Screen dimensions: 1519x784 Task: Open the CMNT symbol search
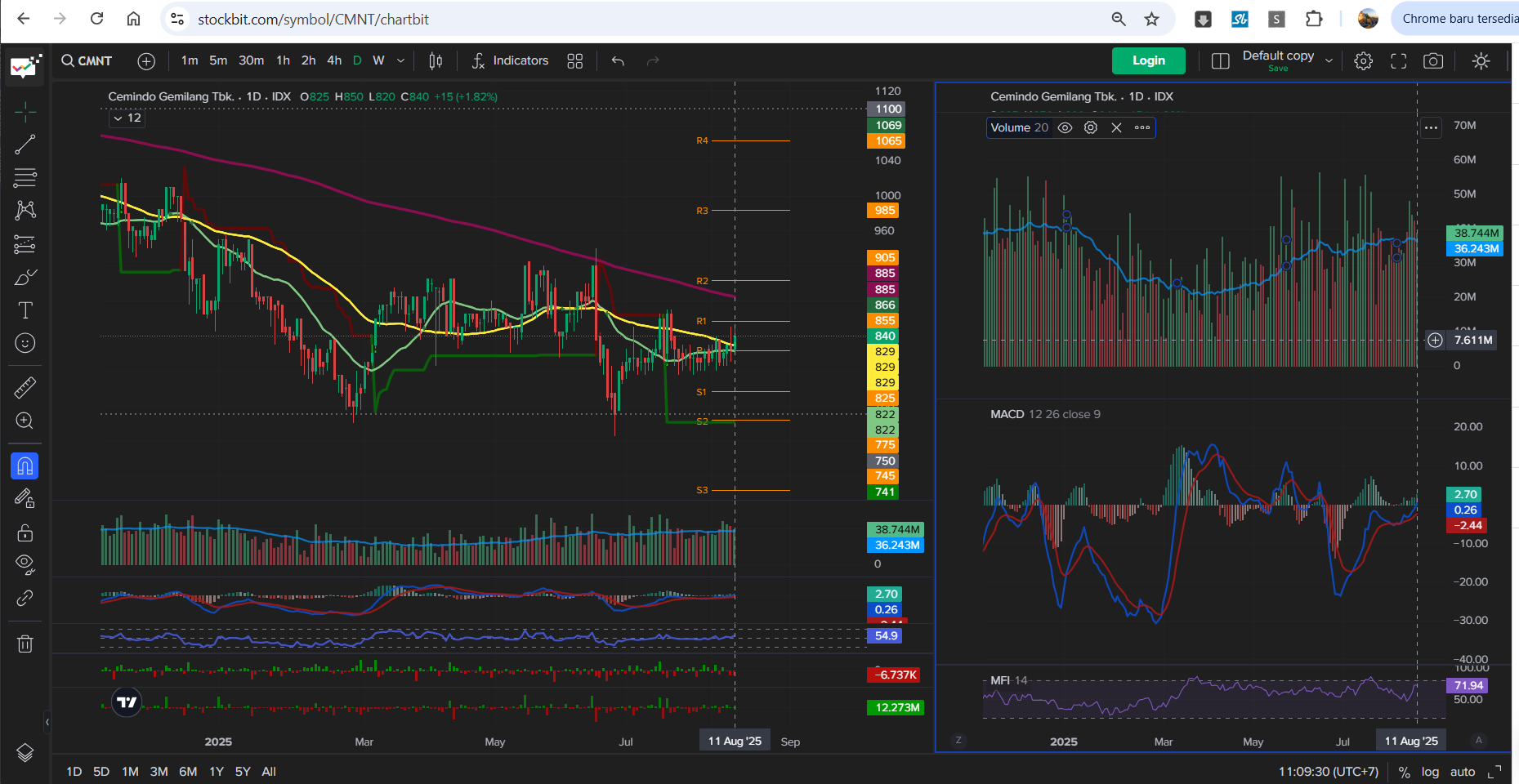87,60
